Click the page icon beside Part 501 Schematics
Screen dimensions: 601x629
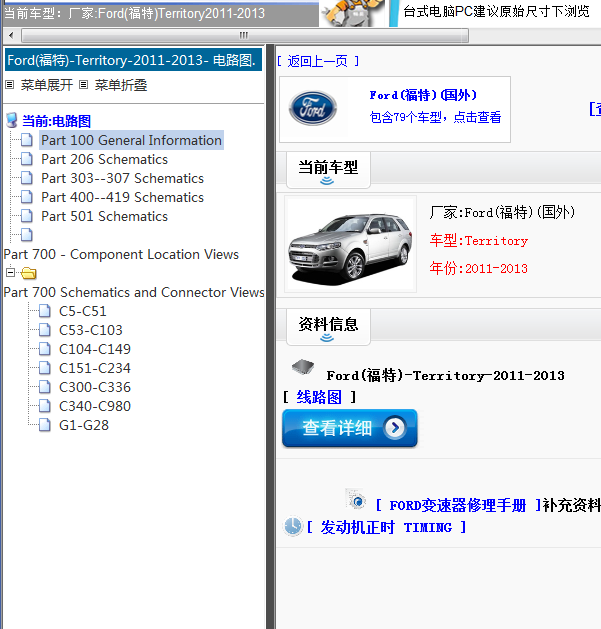click(x=27, y=216)
